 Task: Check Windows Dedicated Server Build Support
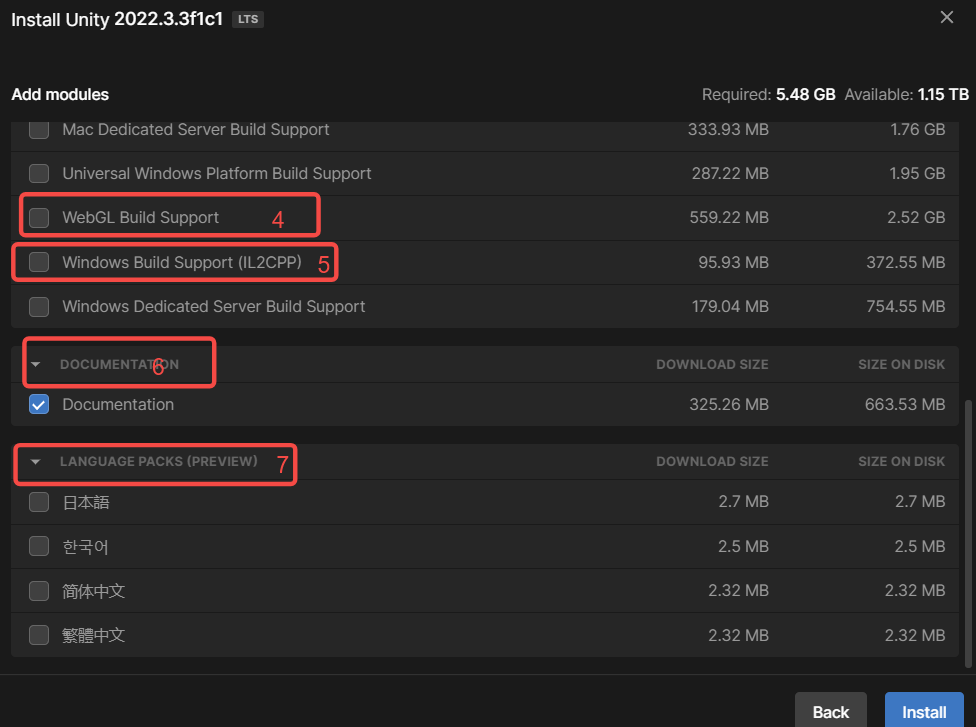click(x=39, y=306)
